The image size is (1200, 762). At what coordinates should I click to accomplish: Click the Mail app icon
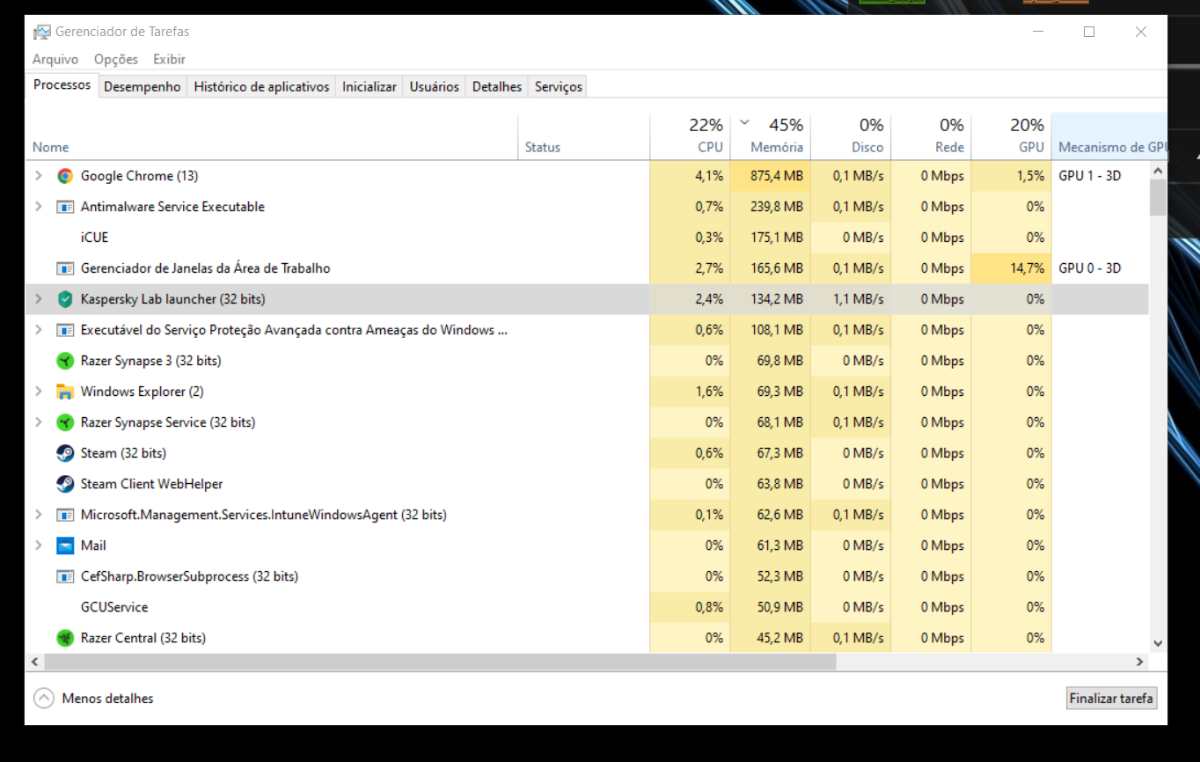pyautogui.click(x=65, y=546)
